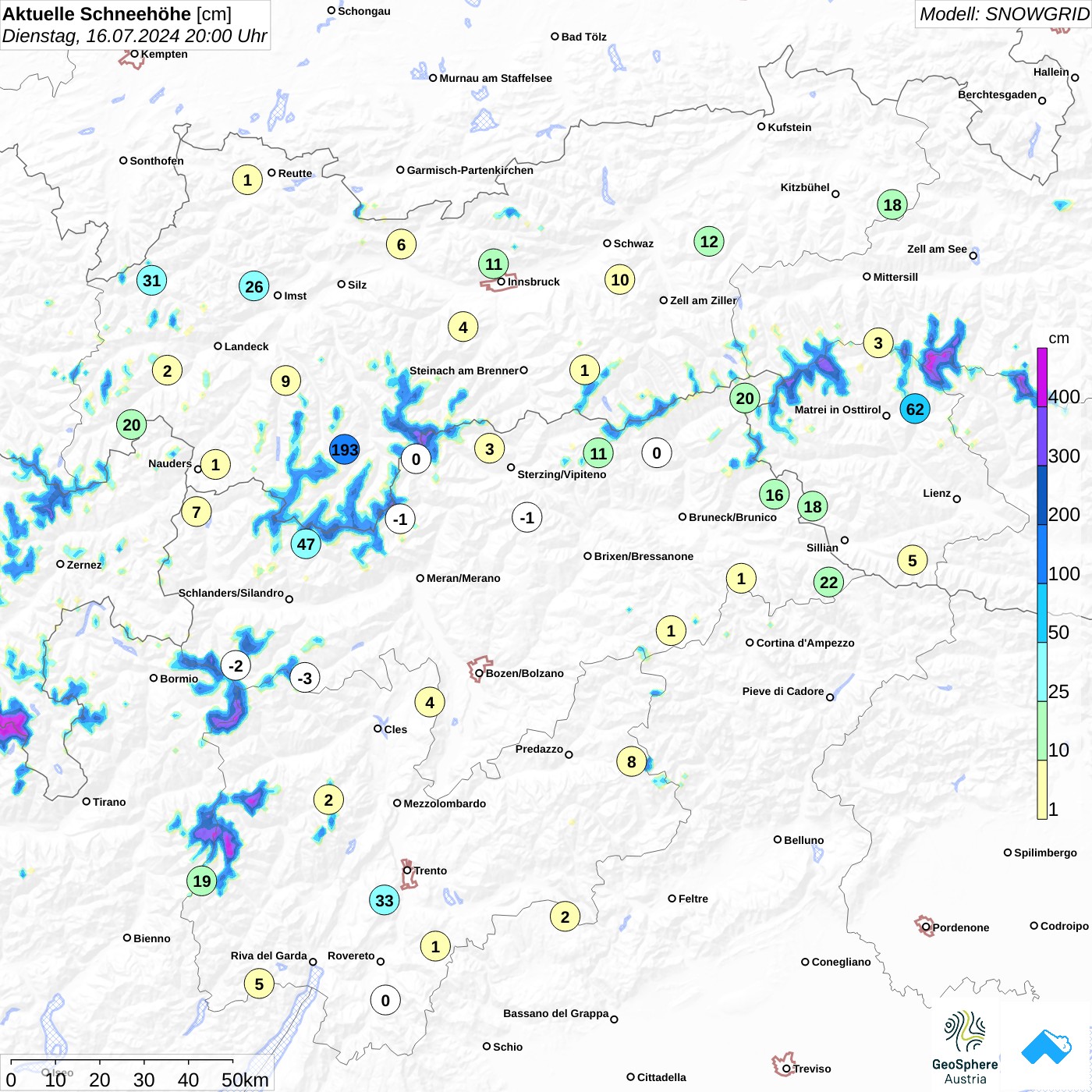This screenshot has height=1092, width=1092.
Task: Click the Belluno town label
Action: tap(803, 840)
